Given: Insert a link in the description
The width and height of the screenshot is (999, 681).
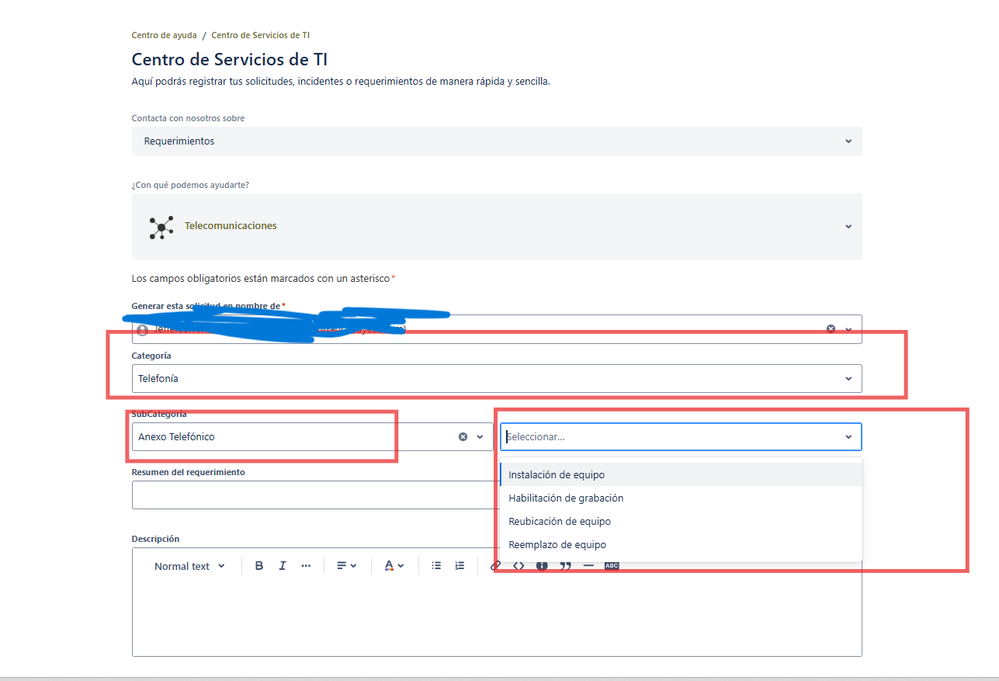Looking at the screenshot, I should 495,566.
